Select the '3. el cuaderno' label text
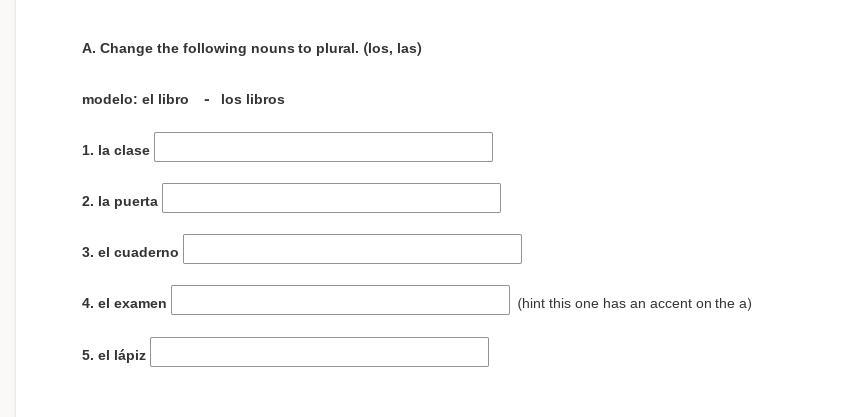Viewport: 846px width, 417px height. tap(130, 252)
